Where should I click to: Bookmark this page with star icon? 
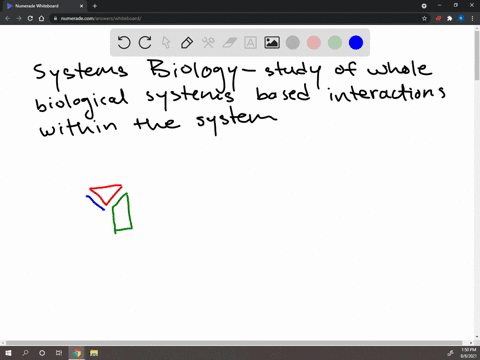(424, 18)
